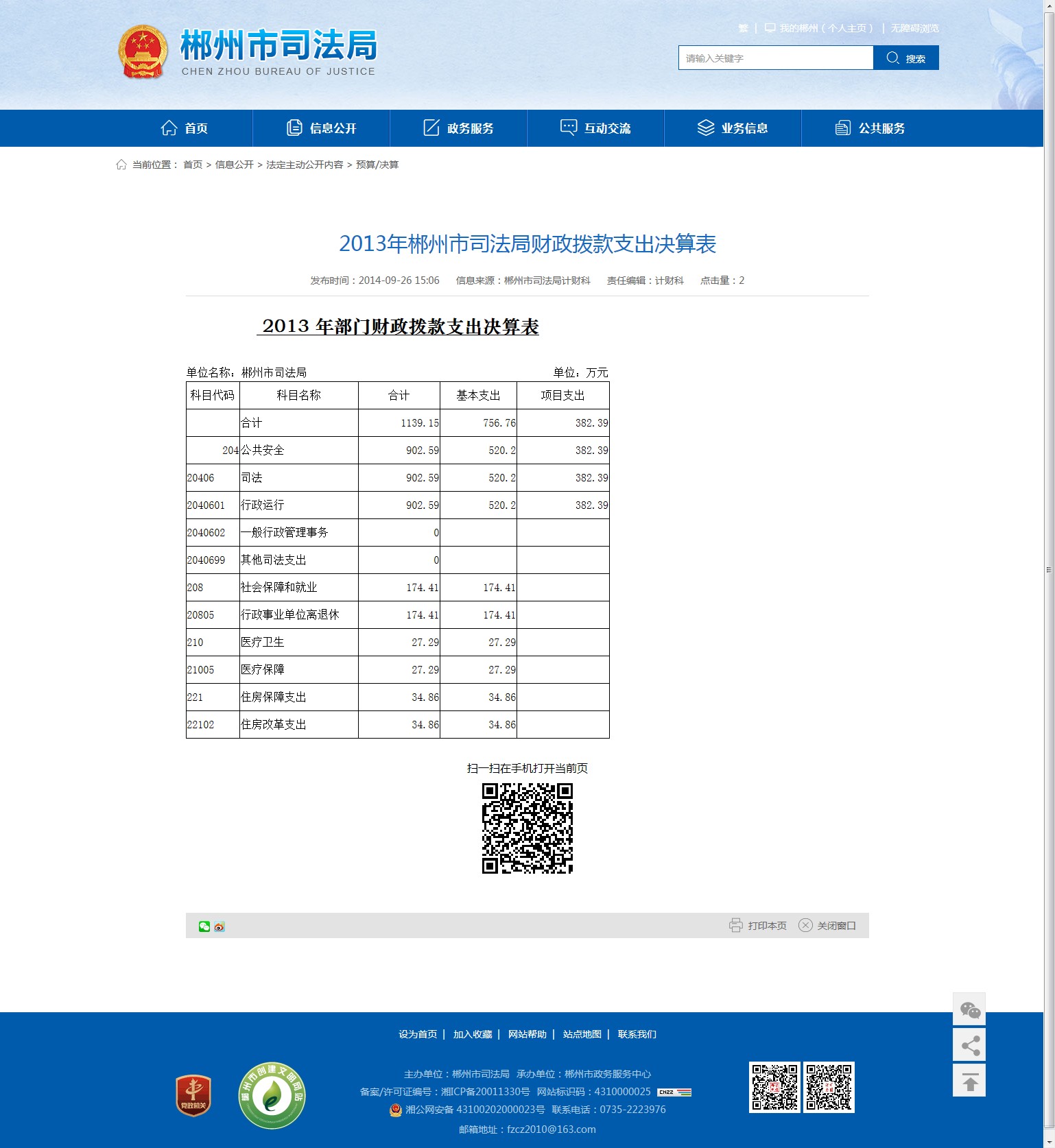Screen dimensions: 1055x1148
Task: Click the subject code 21005
Action: click(x=200, y=670)
